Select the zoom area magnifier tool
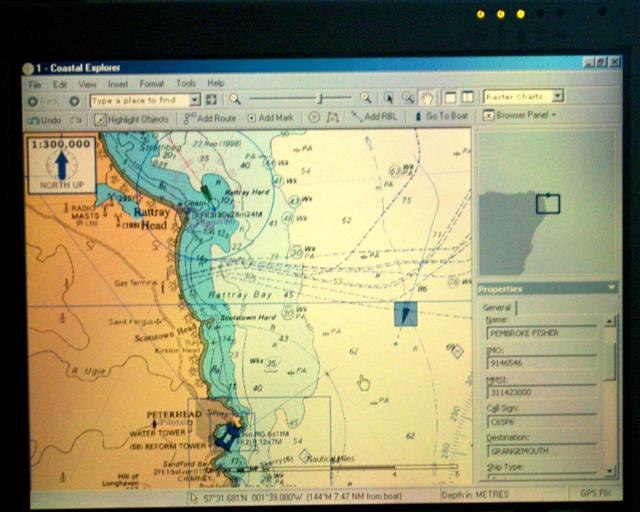The width and height of the screenshot is (640, 512). [408, 97]
